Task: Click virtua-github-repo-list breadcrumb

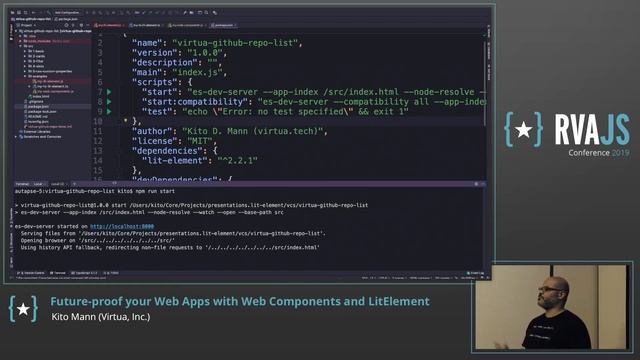Action: (31, 19)
